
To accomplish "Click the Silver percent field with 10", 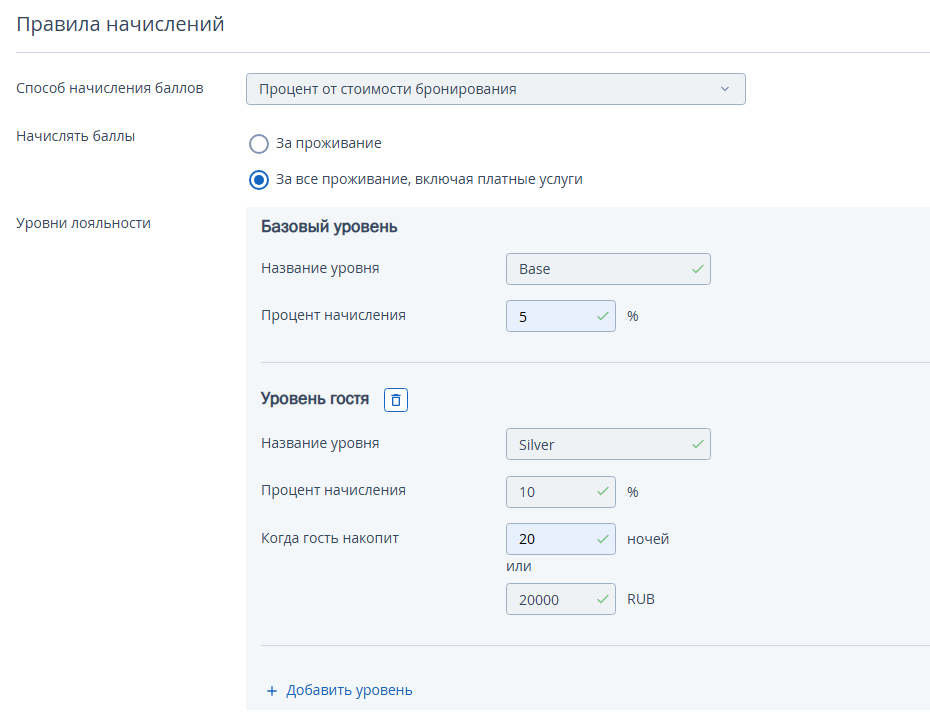I will (560, 492).
